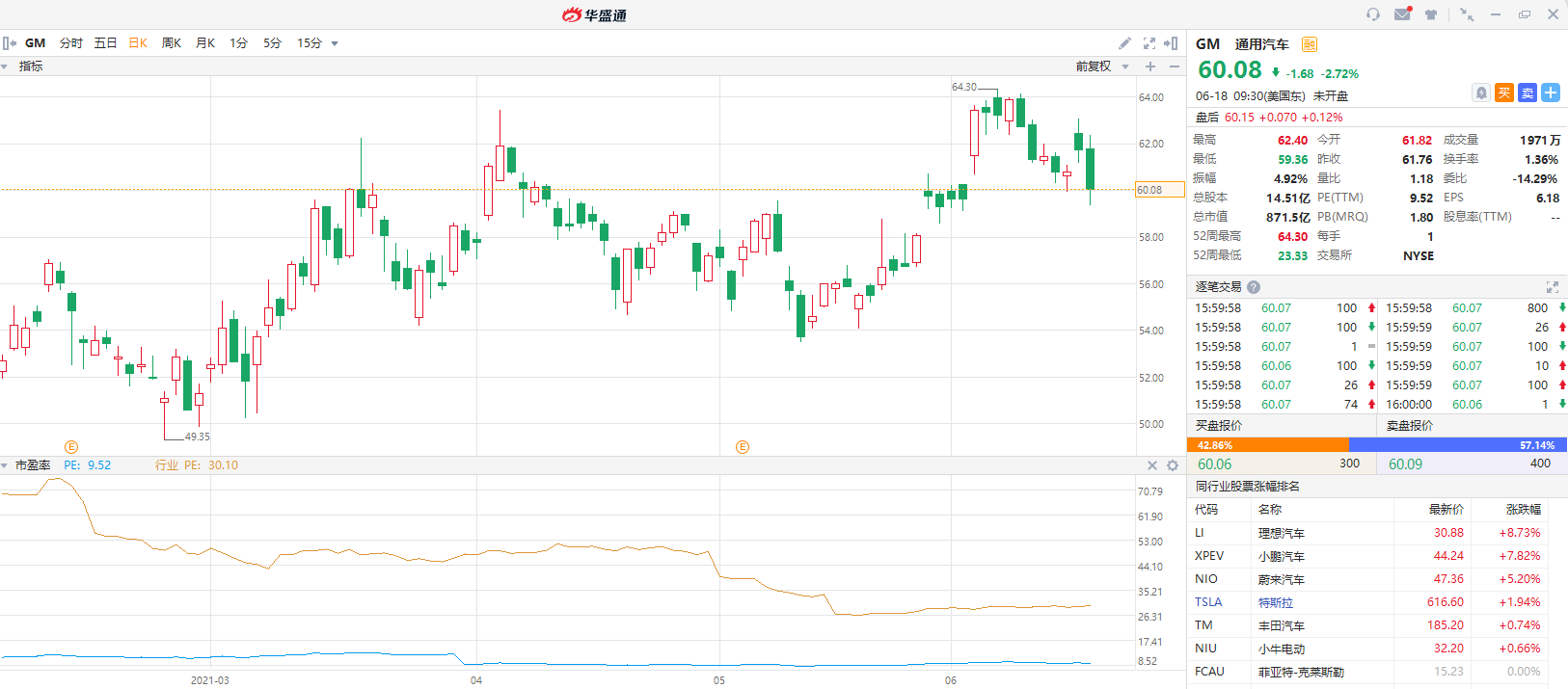Switch chart to 分时 view

point(71,43)
